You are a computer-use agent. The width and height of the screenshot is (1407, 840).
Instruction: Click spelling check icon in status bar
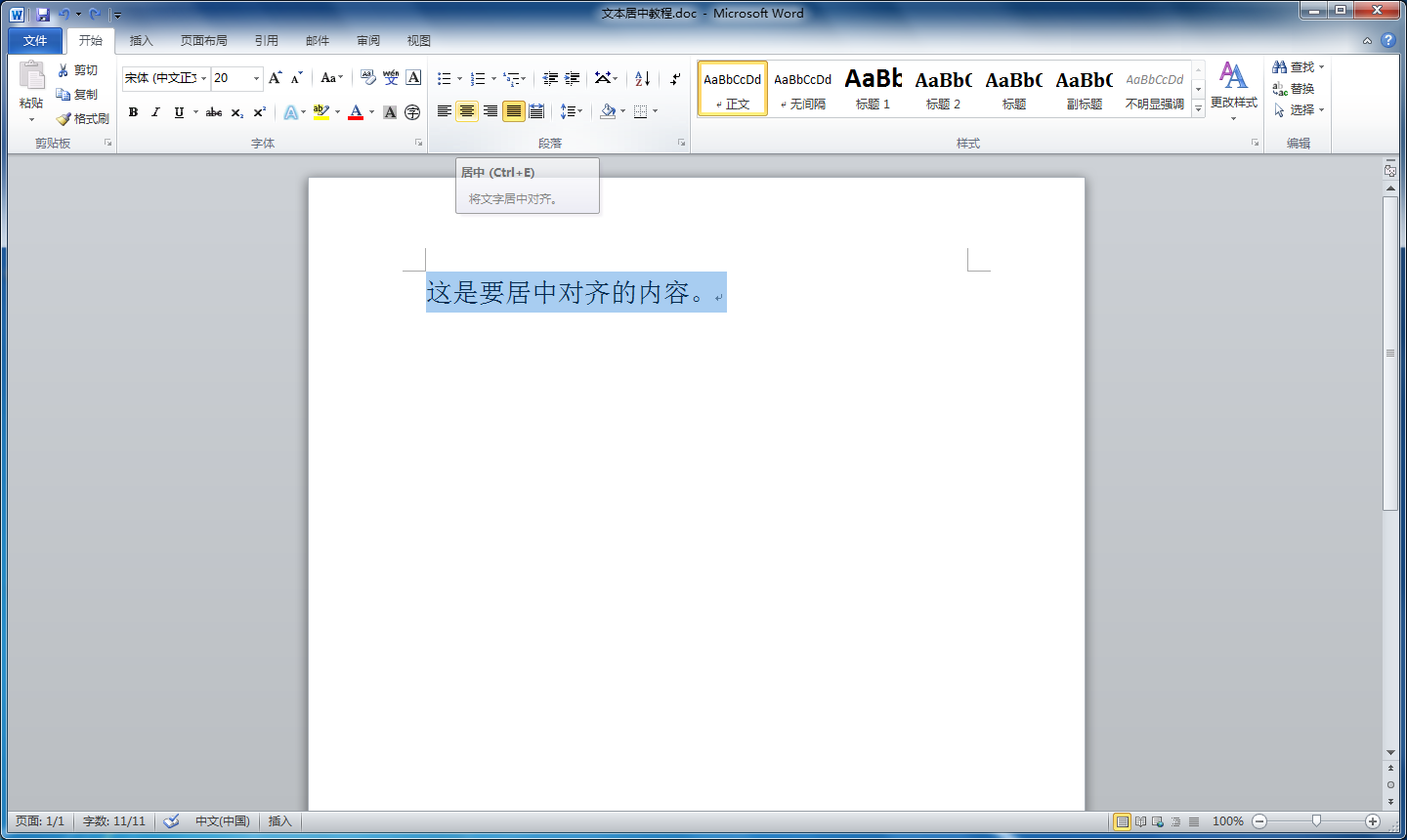(172, 821)
